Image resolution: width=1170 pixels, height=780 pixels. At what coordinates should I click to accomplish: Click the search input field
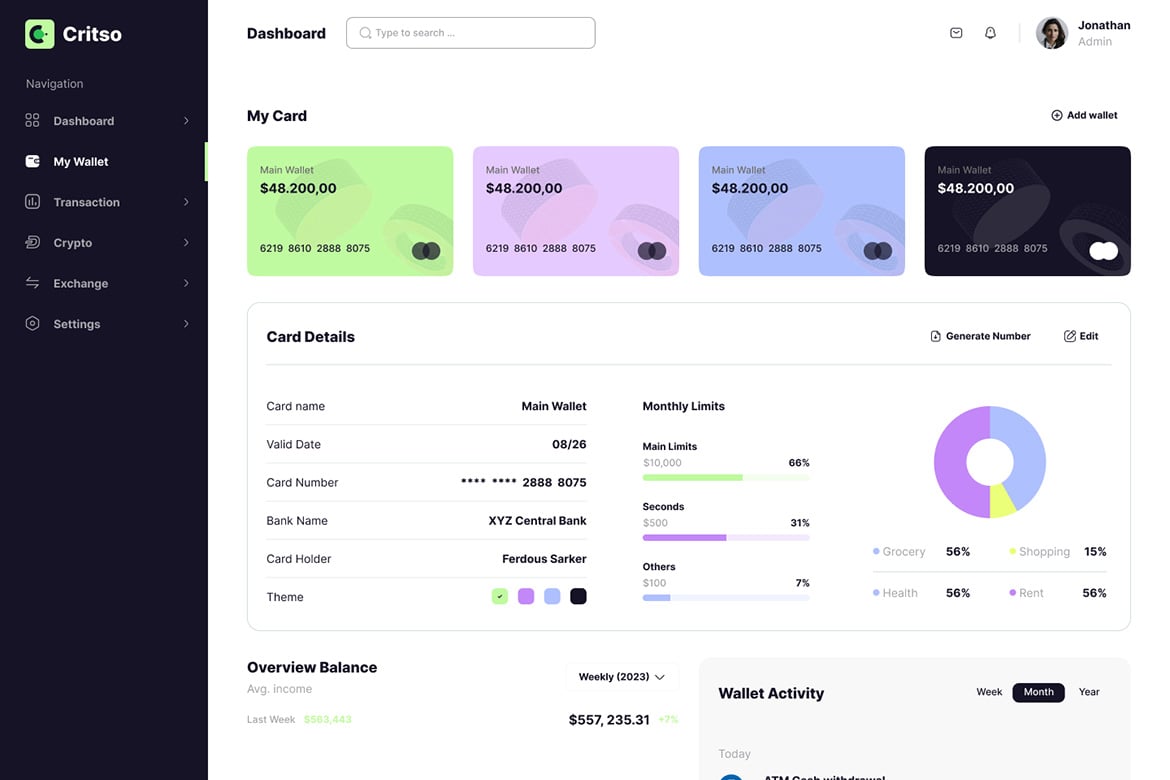click(471, 33)
